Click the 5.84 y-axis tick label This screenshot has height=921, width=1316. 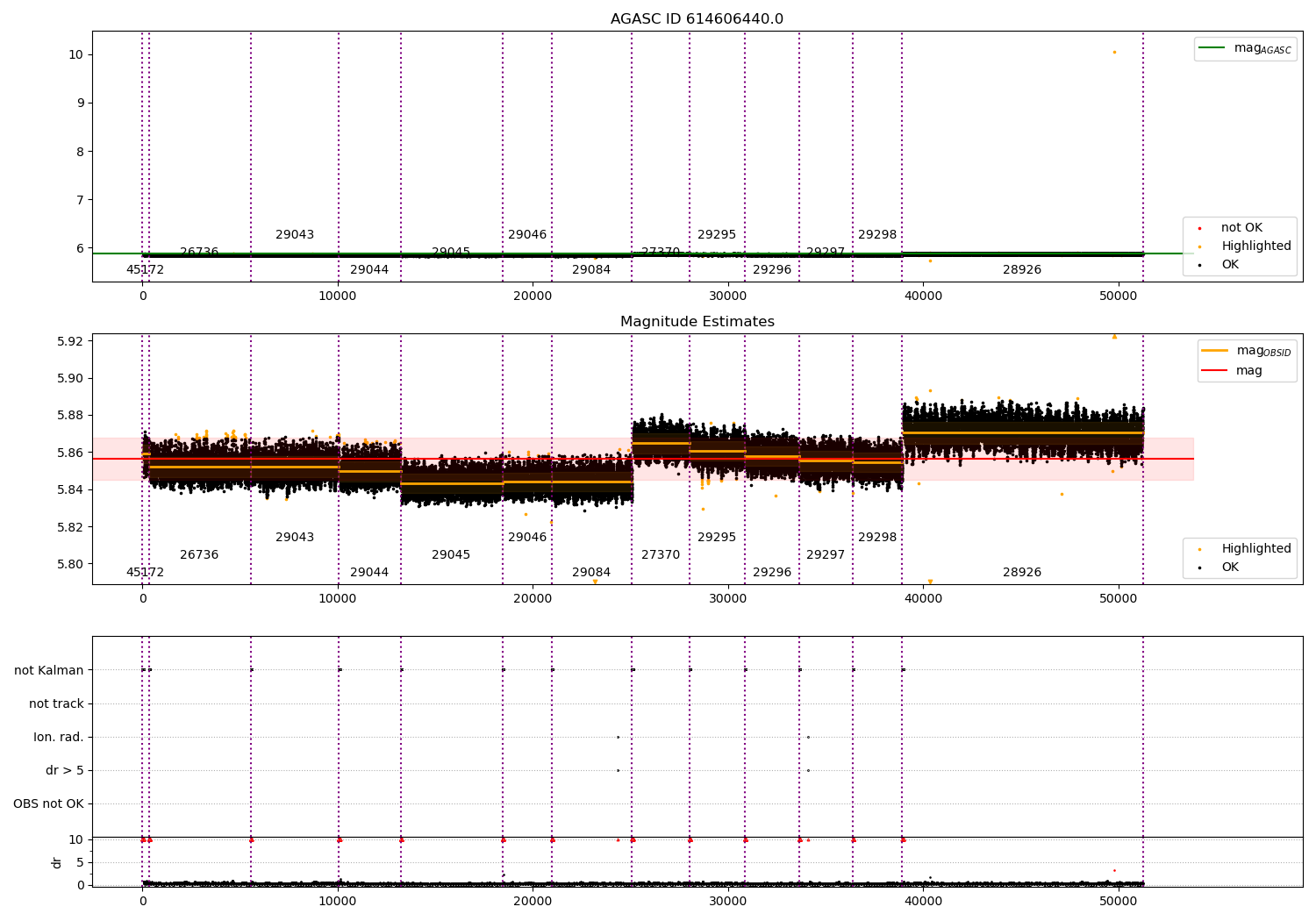(70, 490)
